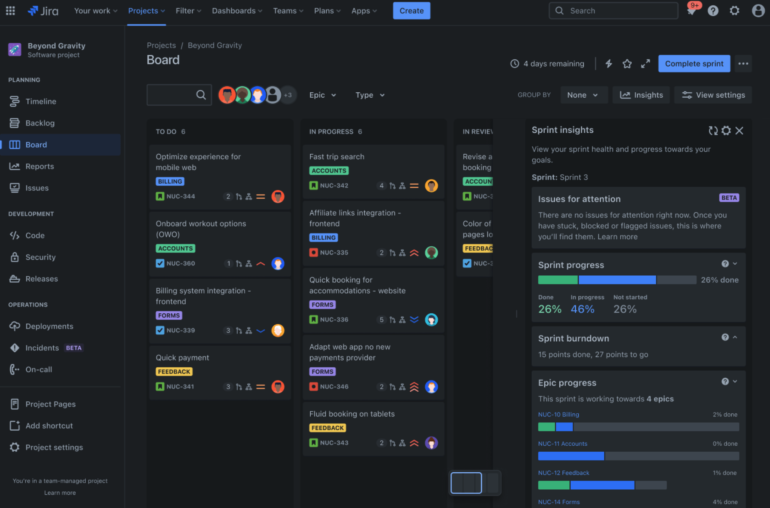The image size is (770, 508).
Task: Click the Create button
Action: coord(412,10)
